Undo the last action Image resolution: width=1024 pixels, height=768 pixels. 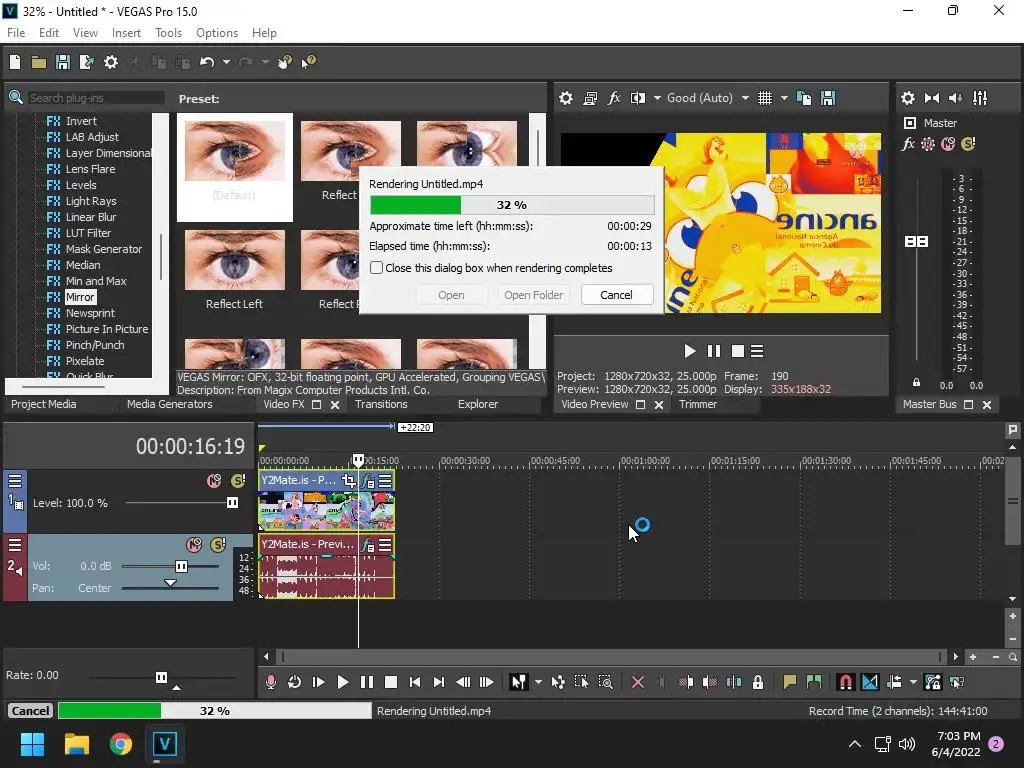pyautogui.click(x=207, y=62)
